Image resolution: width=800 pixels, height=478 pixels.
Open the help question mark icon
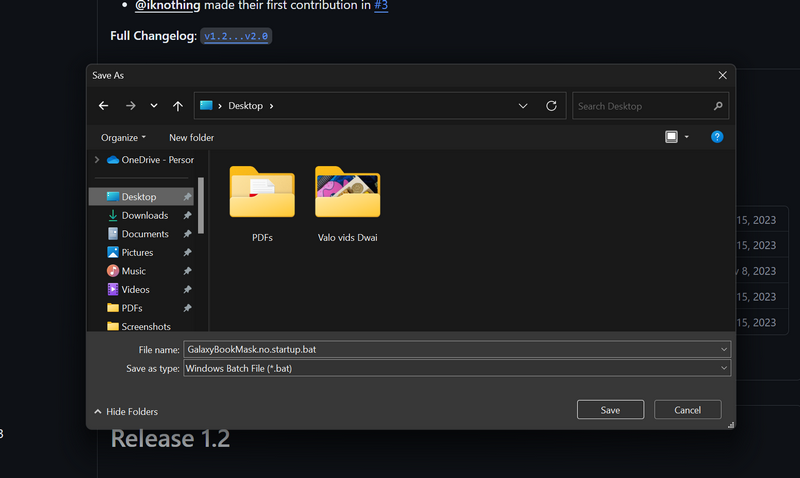pos(717,137)
